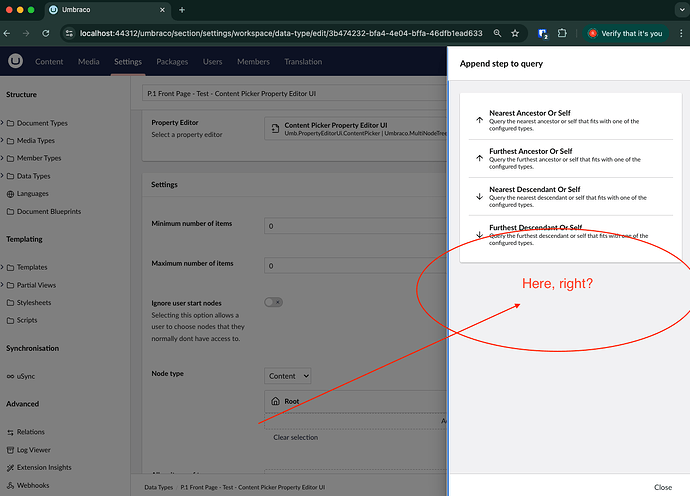Click the Umbraco logo icon
Screen dimensions: 690x496
pos(15,61)
